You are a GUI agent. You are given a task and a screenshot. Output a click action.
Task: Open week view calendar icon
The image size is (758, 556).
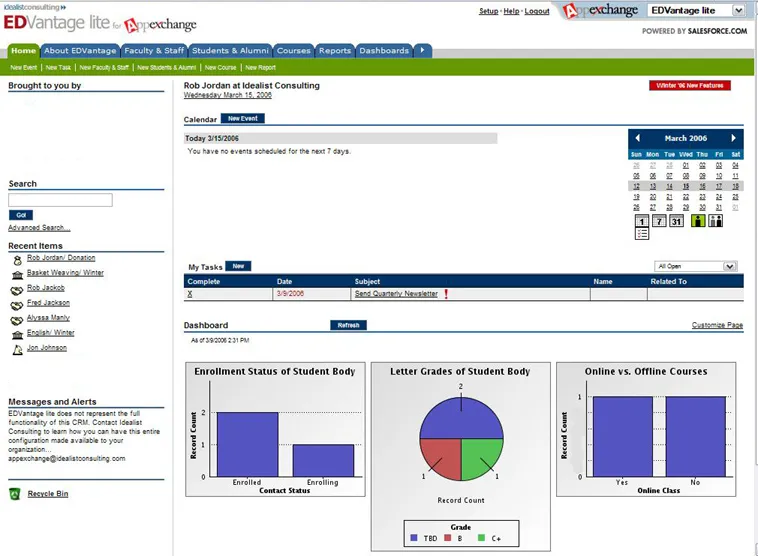(x=659, y=221)
